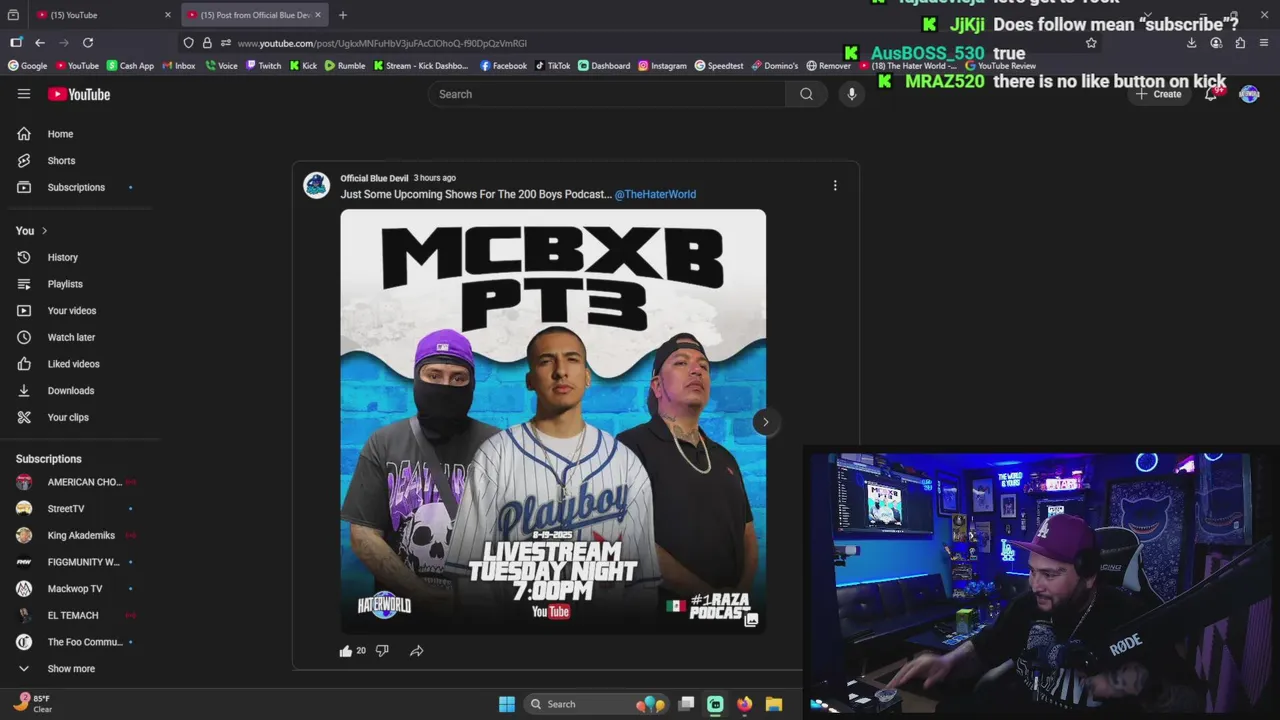Click the Your clips scissors icon
1280x720 pixels.
coord(24,417)
